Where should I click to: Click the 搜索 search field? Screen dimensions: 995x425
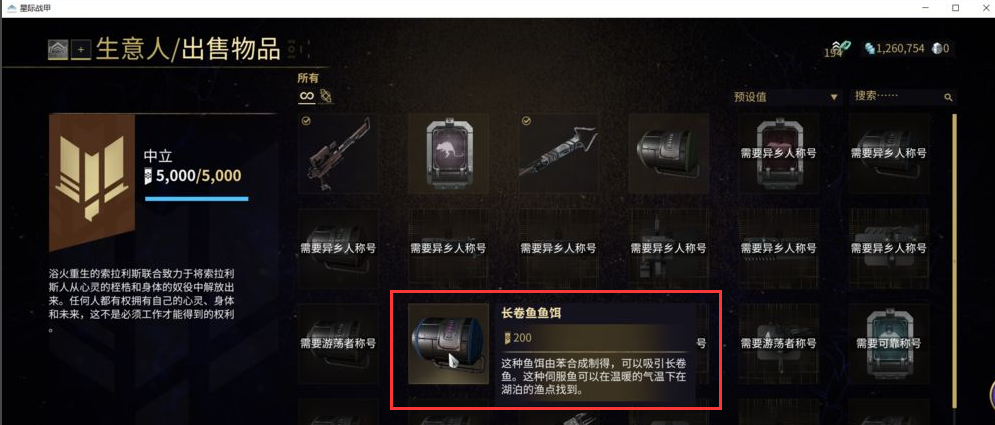(902, 96)
